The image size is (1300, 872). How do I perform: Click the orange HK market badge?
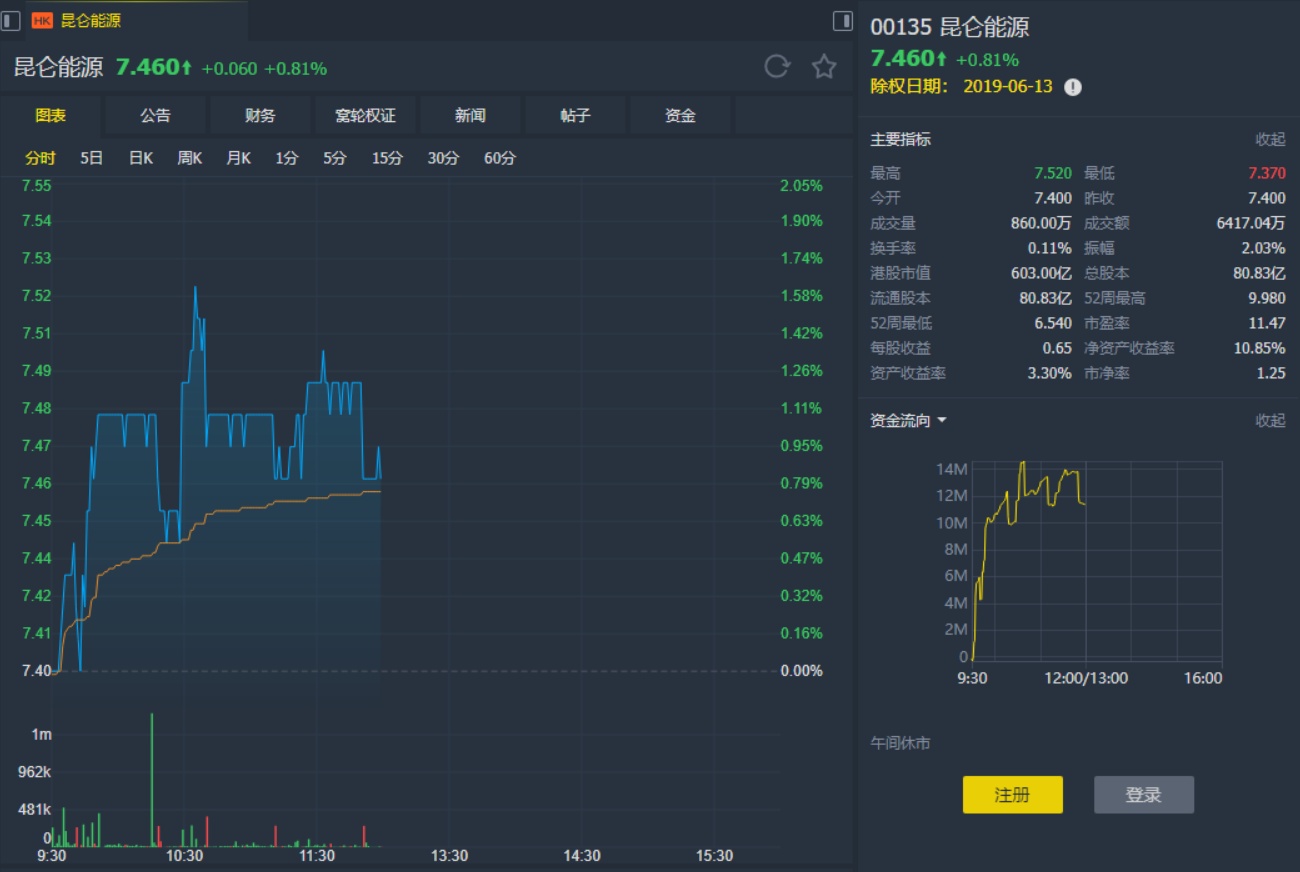pyautogui.click(x=43, y=20)
